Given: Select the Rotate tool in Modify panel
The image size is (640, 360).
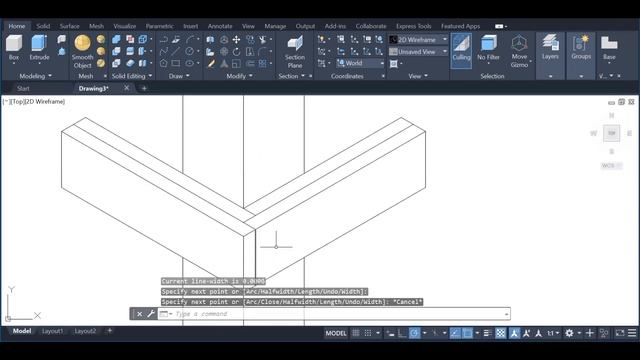Looking at the screenshot, I should click(236, 51).
